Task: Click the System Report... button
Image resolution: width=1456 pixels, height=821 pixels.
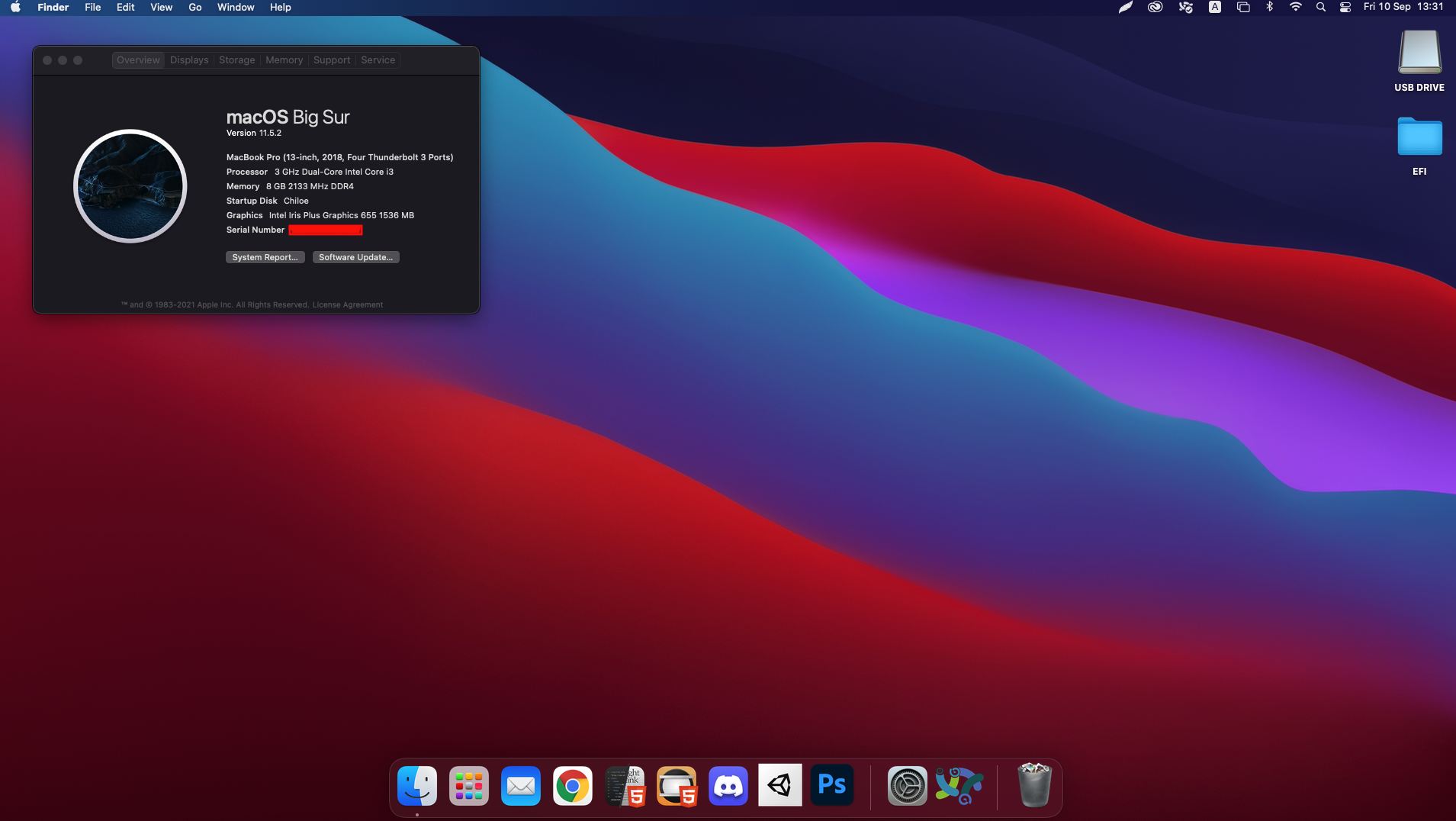Action: [x=265, y=257]
